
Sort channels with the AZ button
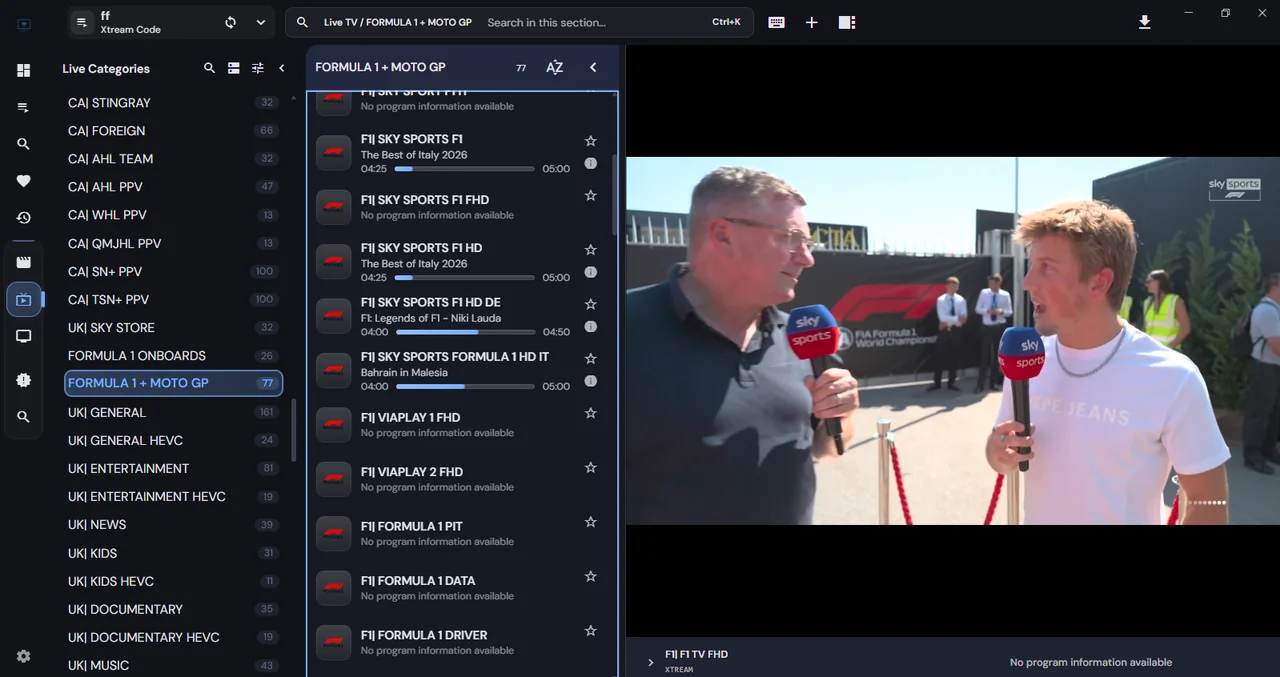pyautogui.click(x=554, y=67)
